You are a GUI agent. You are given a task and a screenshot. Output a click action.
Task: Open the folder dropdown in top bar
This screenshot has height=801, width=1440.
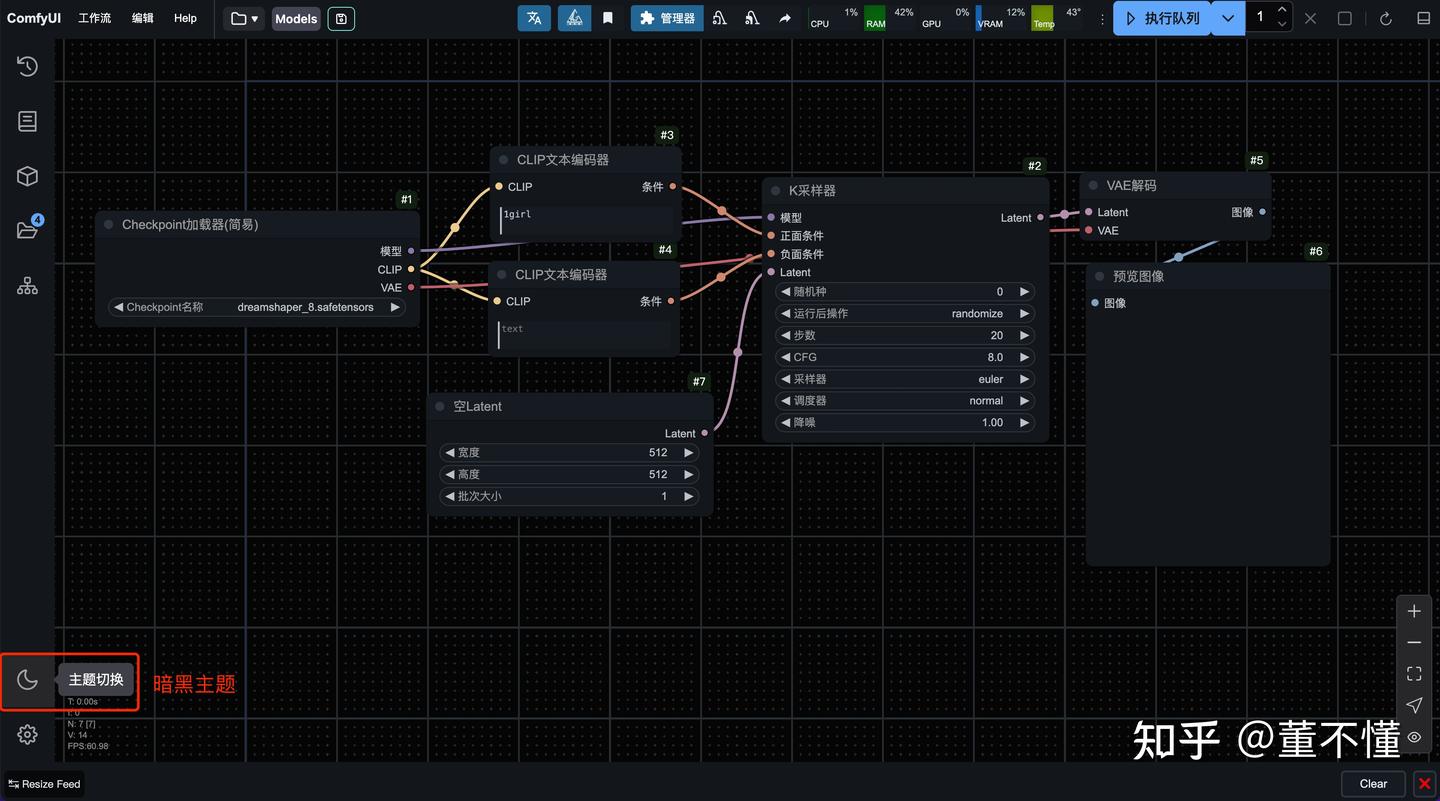click(x=244, y=18)
